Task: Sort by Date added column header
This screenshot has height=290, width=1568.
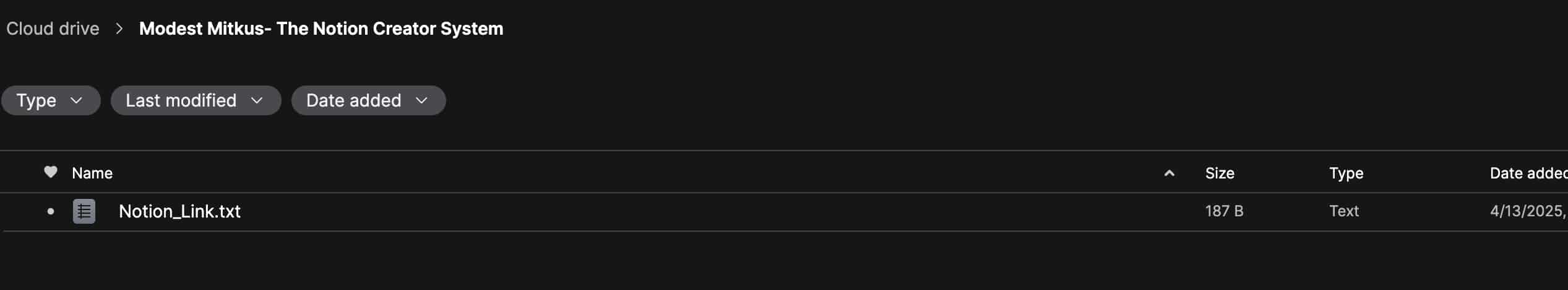Action: (x=1527, y=173)
